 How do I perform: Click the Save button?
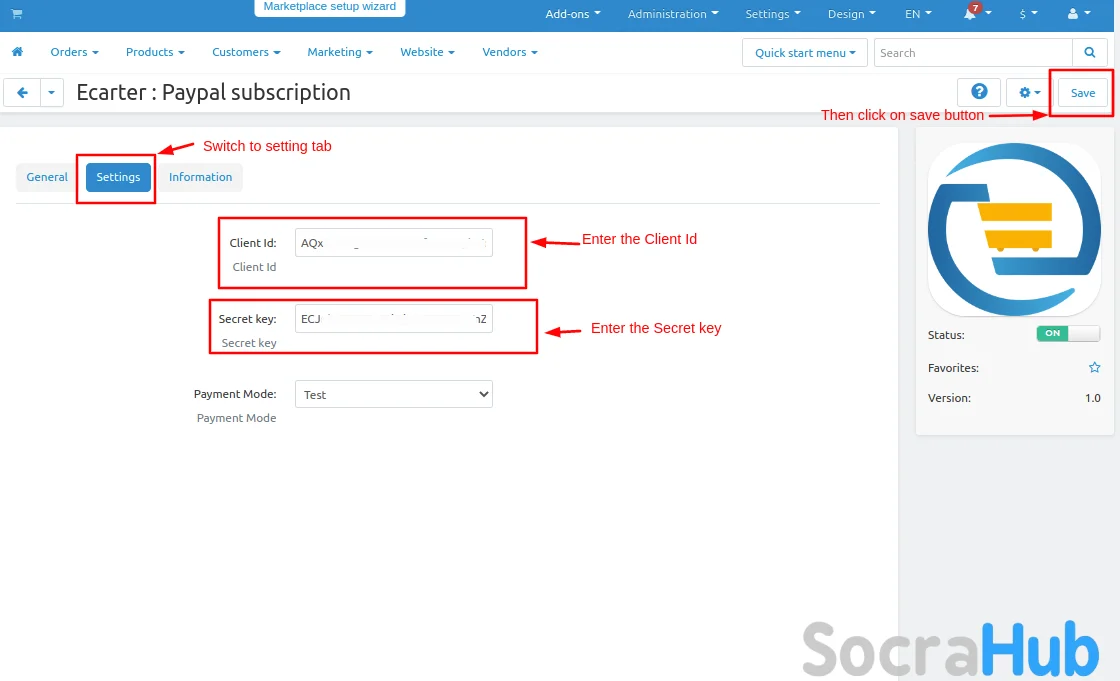(x=1083, y=93)
